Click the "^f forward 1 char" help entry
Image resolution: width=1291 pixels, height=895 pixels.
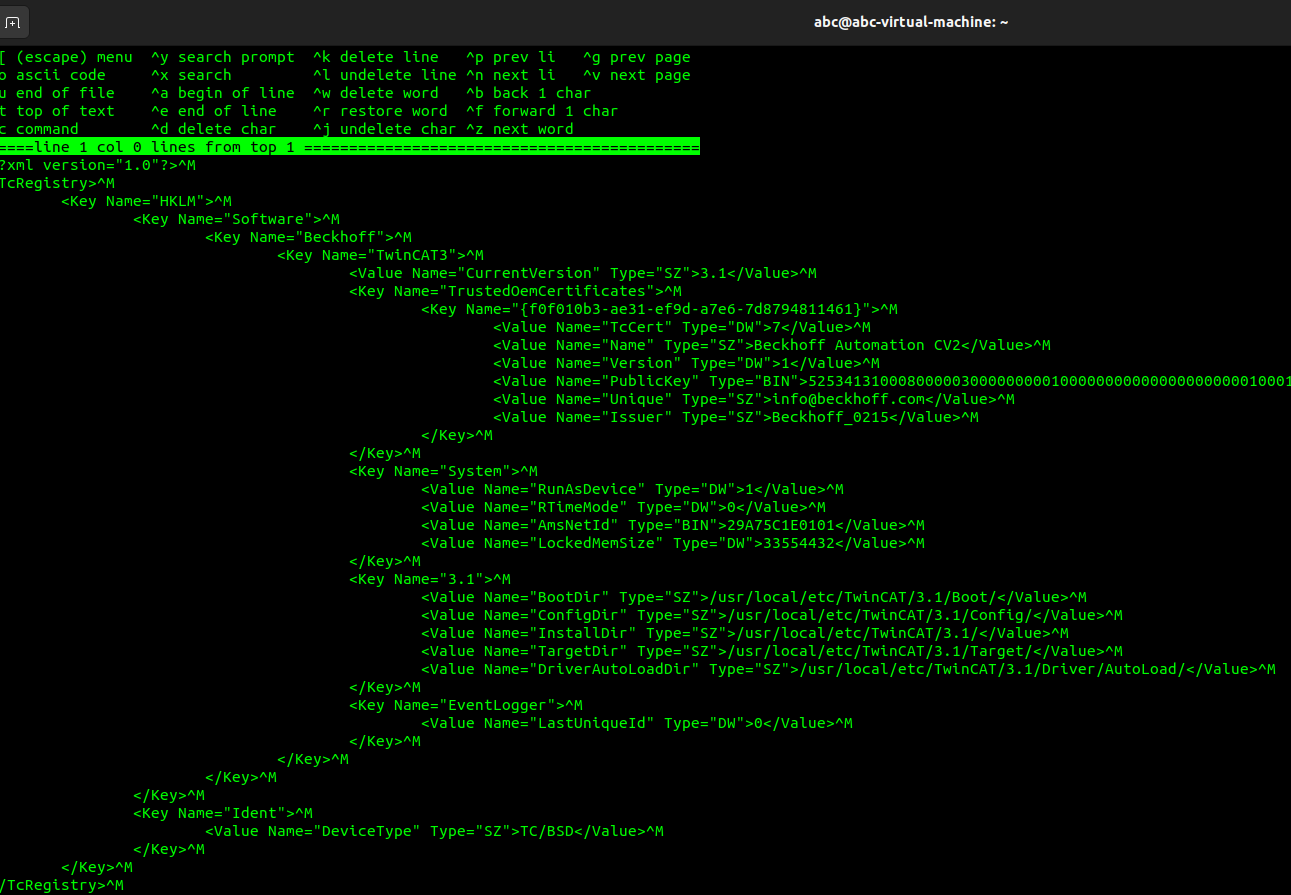pyautogui.click(x=542, y=111)
